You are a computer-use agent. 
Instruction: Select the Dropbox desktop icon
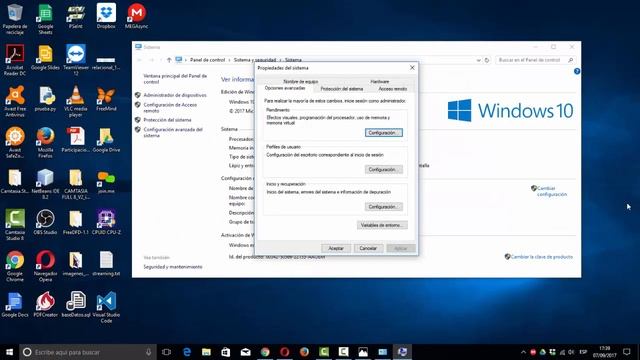coord(106,16)
